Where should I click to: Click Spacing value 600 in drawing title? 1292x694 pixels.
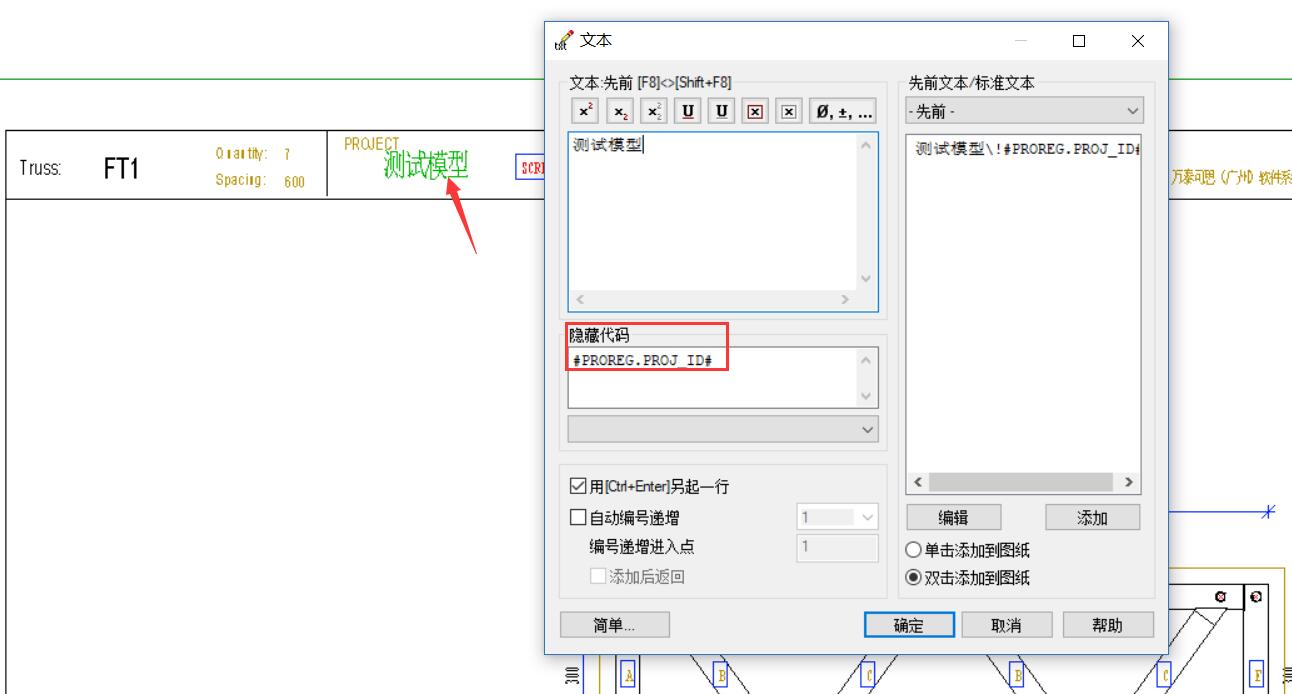point(294,182)
